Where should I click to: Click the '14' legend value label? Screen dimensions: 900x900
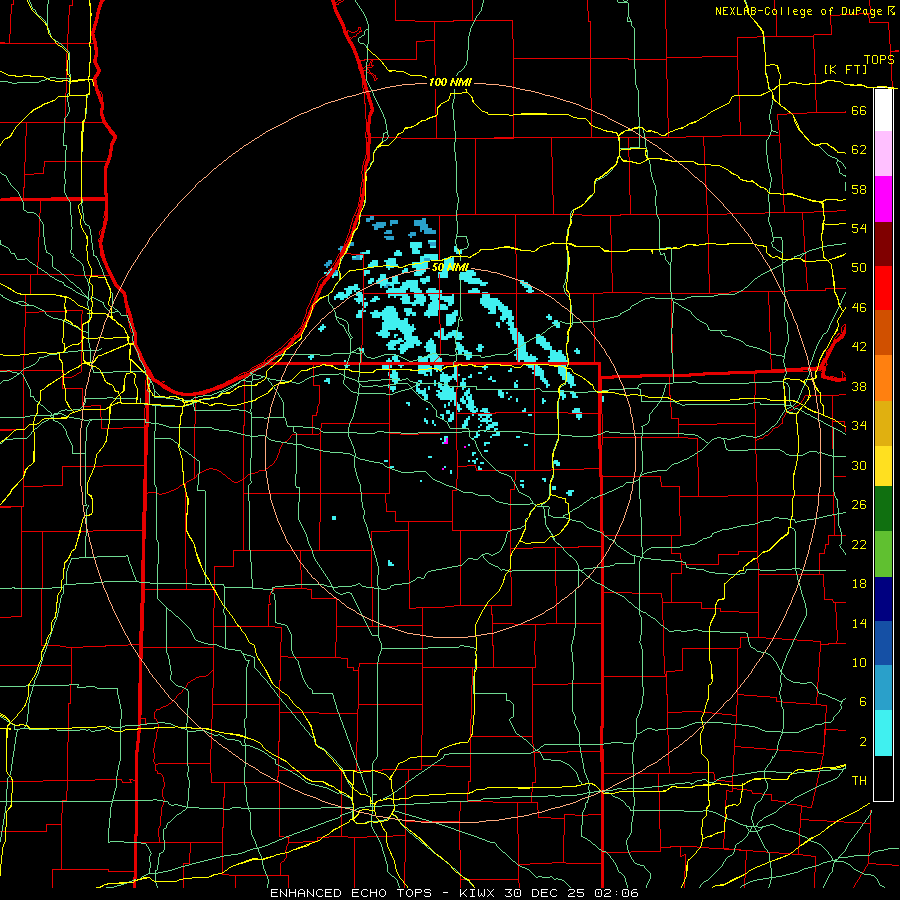859,623
